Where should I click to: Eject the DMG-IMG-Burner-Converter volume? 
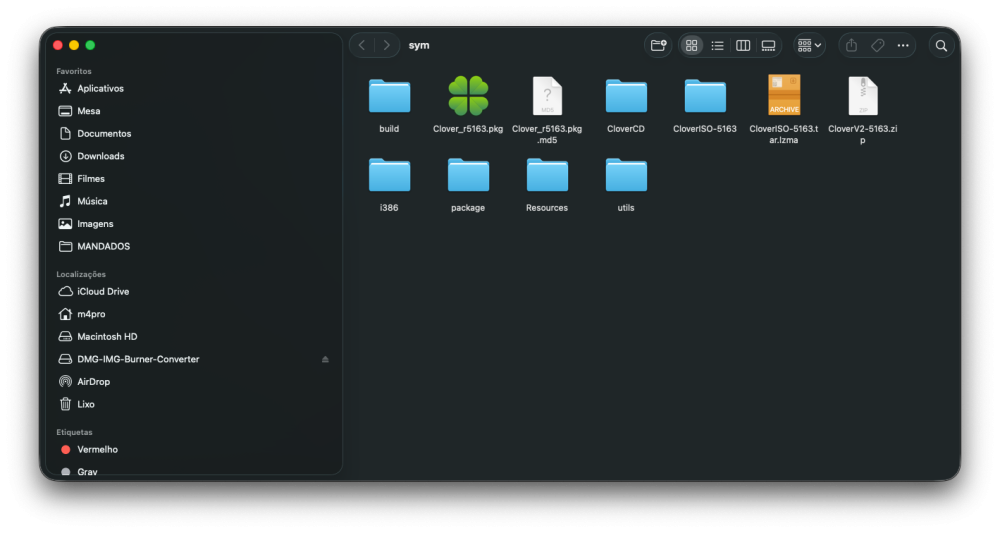(325, 360)
